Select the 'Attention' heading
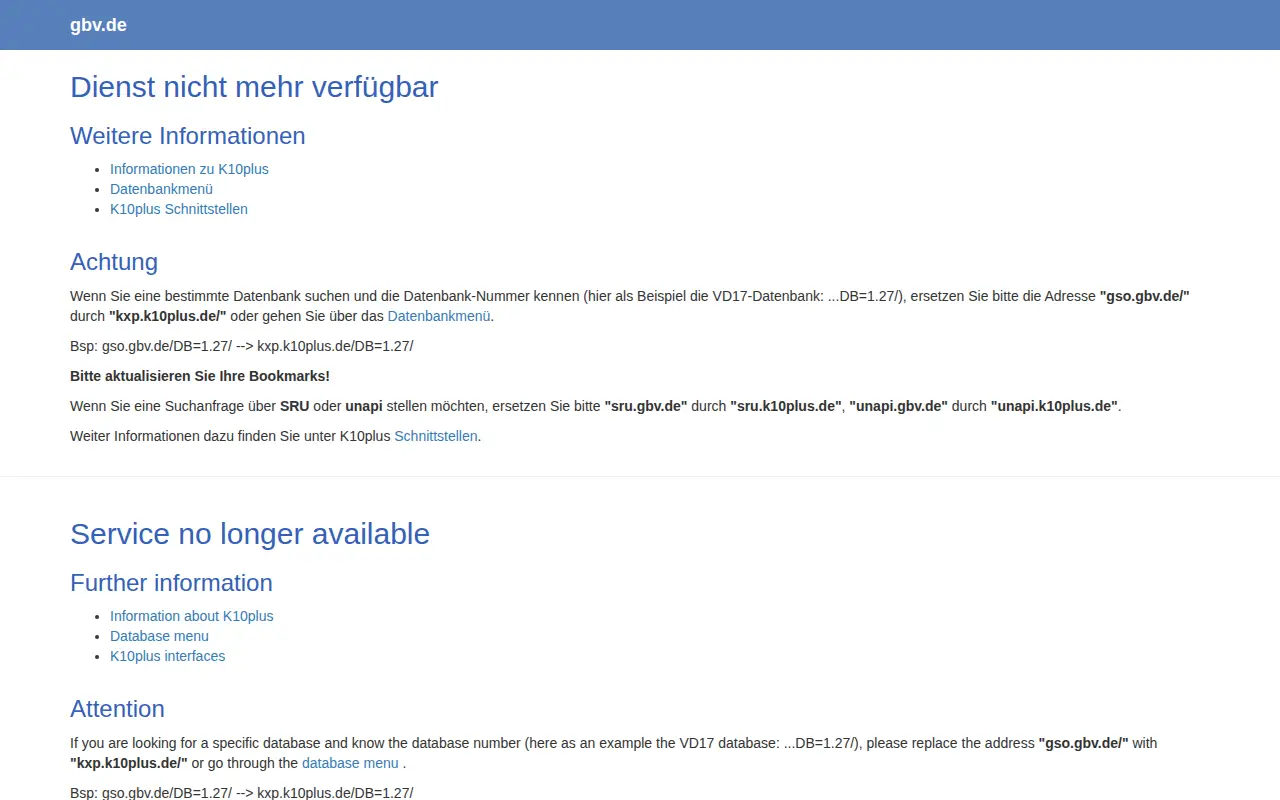Screen dimensions: 1280x800 (x=117, y=709)
